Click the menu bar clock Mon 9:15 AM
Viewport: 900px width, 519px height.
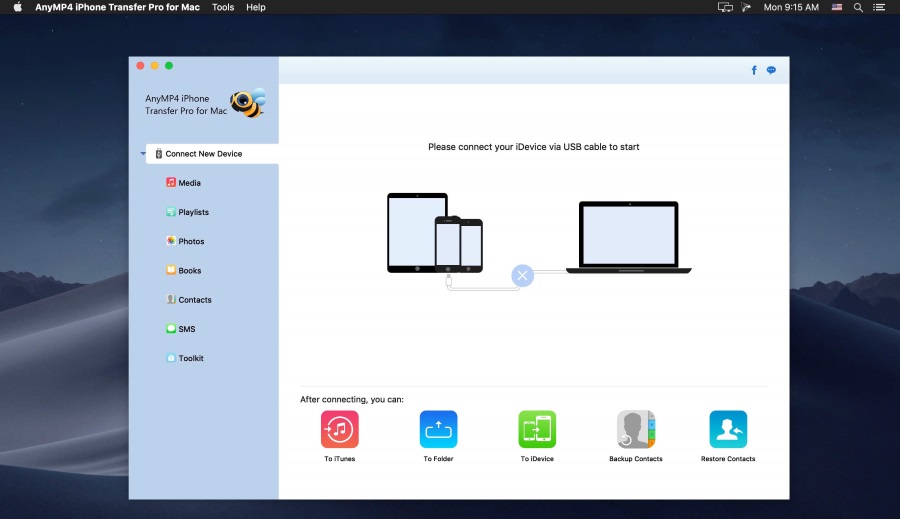click(791, 7)
